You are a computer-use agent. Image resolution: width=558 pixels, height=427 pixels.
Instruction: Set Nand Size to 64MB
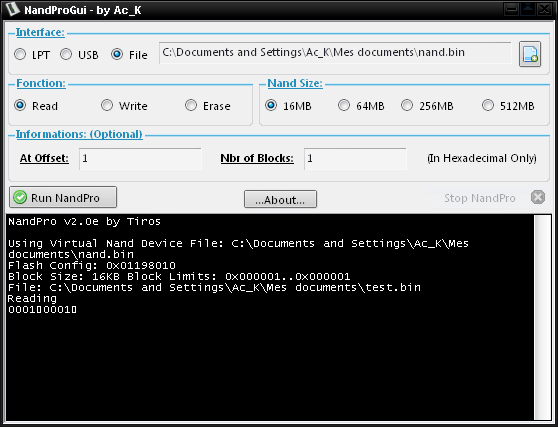coord(344,105)
